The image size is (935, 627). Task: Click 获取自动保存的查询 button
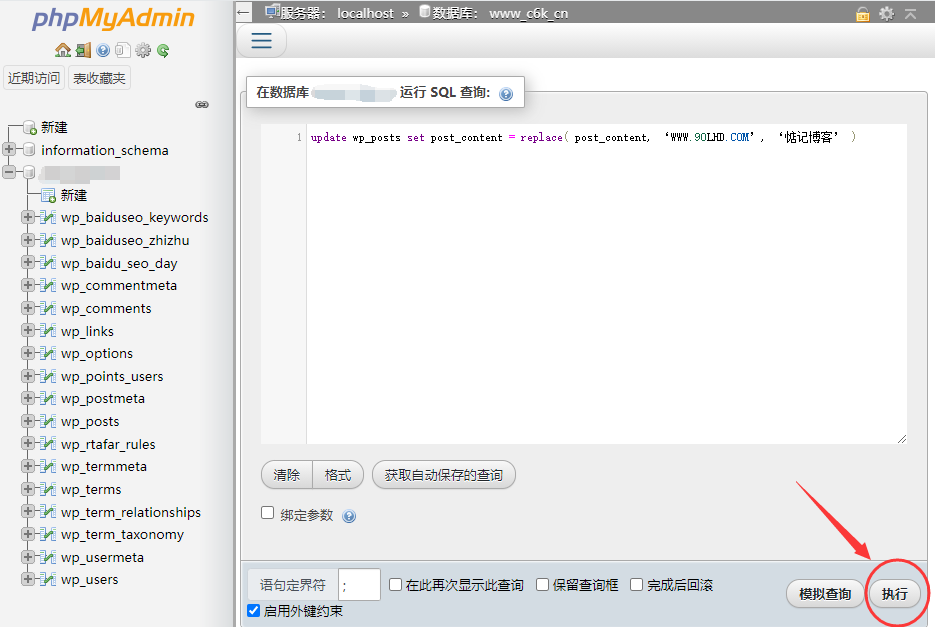tap(444, 475)
